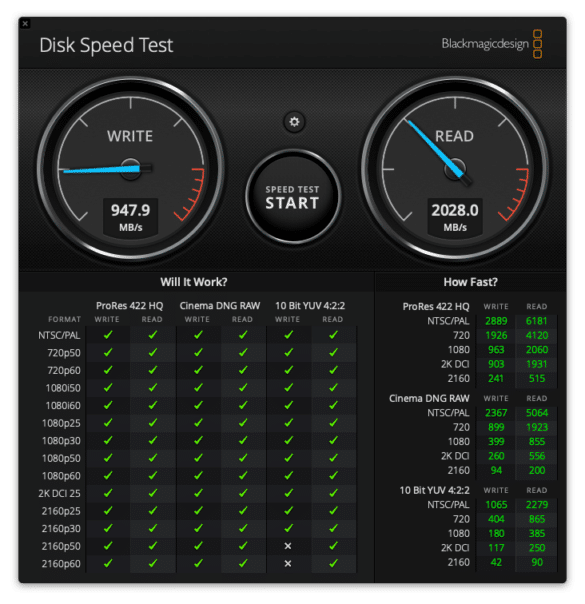Image resolution: width=585 pixels, height=604 pixels.
Task: Click the 1080p60 format row label
Action: pyautogui.click(x=61, y=476)
